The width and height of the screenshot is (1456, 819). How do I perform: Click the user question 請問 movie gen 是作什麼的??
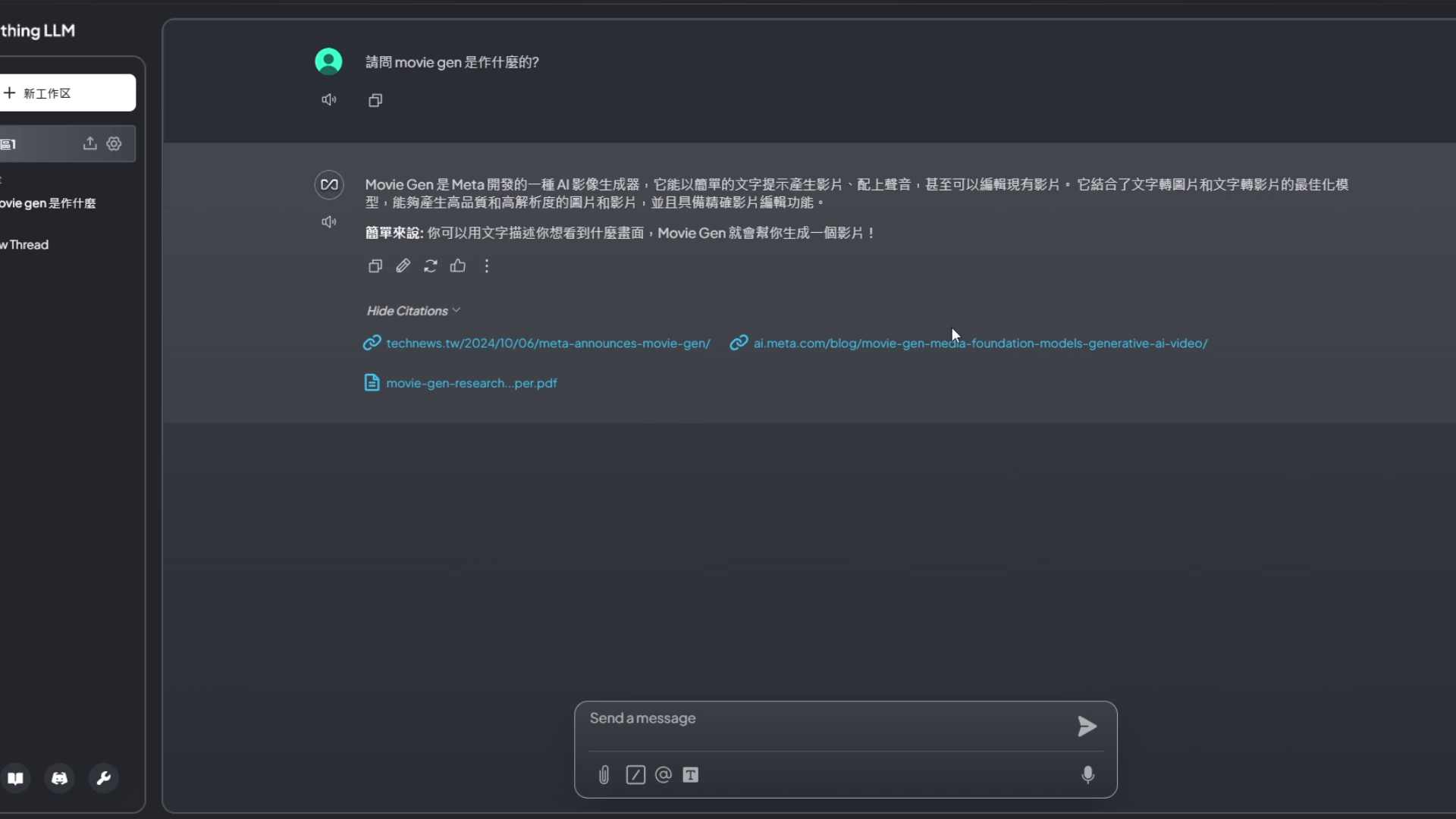[x=452, y=62]
